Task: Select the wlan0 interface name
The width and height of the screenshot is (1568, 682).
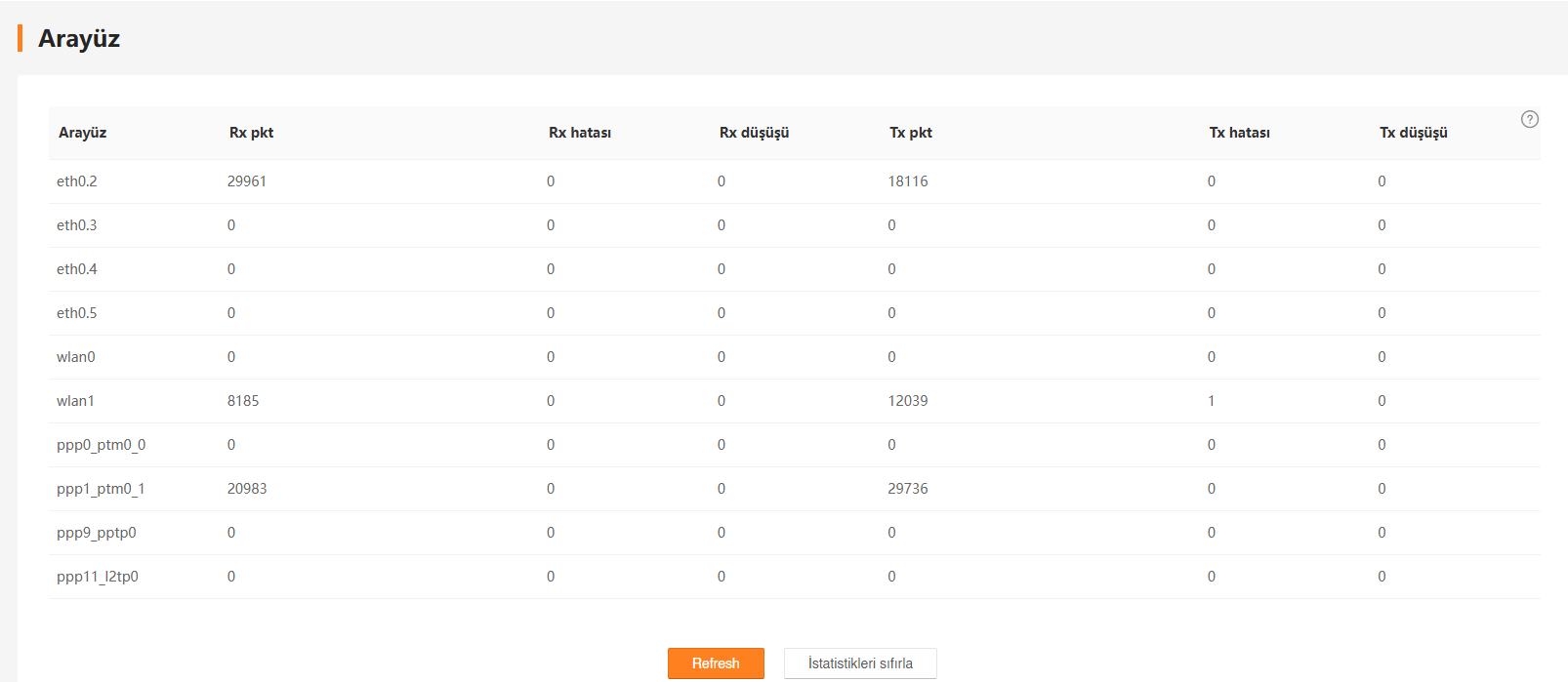Action: [x=76, y=357]
